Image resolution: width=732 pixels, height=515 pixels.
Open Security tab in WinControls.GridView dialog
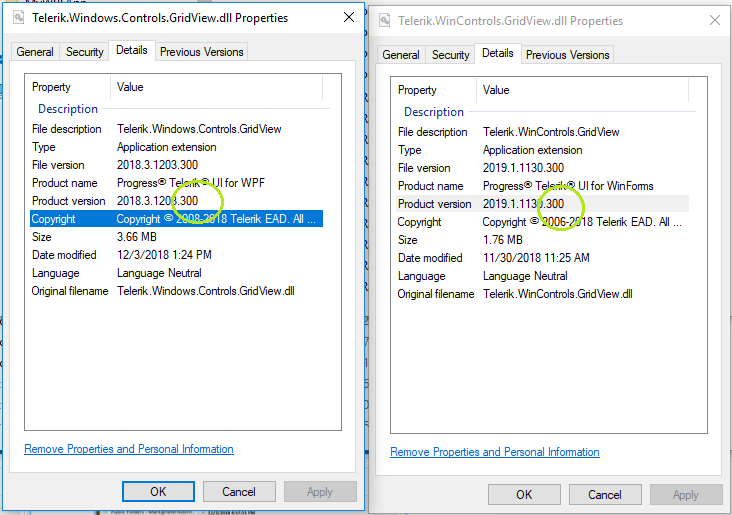pyautogui.click(x=450, y=55)
